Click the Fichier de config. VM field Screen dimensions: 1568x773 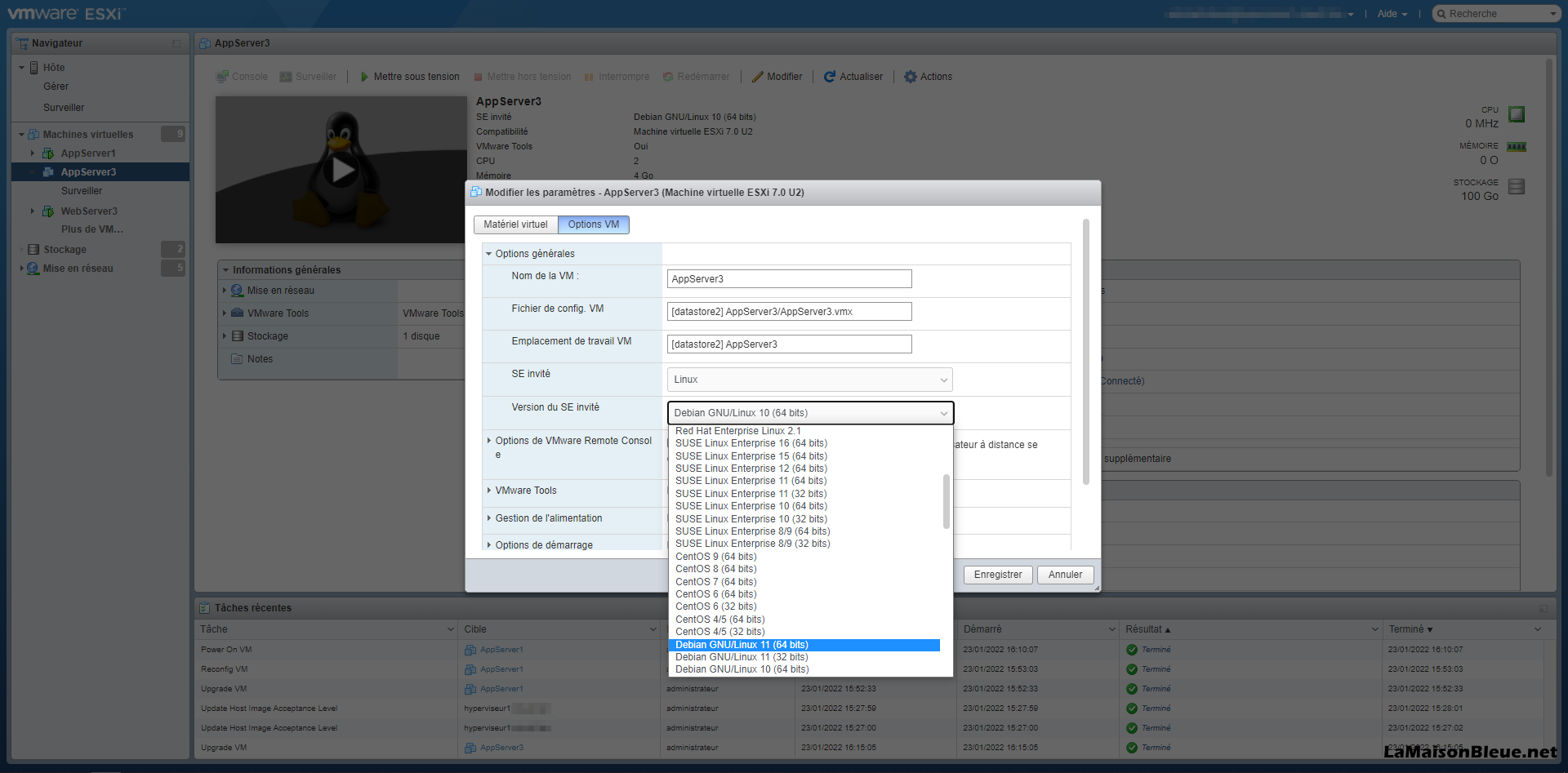tap(789, 312)
